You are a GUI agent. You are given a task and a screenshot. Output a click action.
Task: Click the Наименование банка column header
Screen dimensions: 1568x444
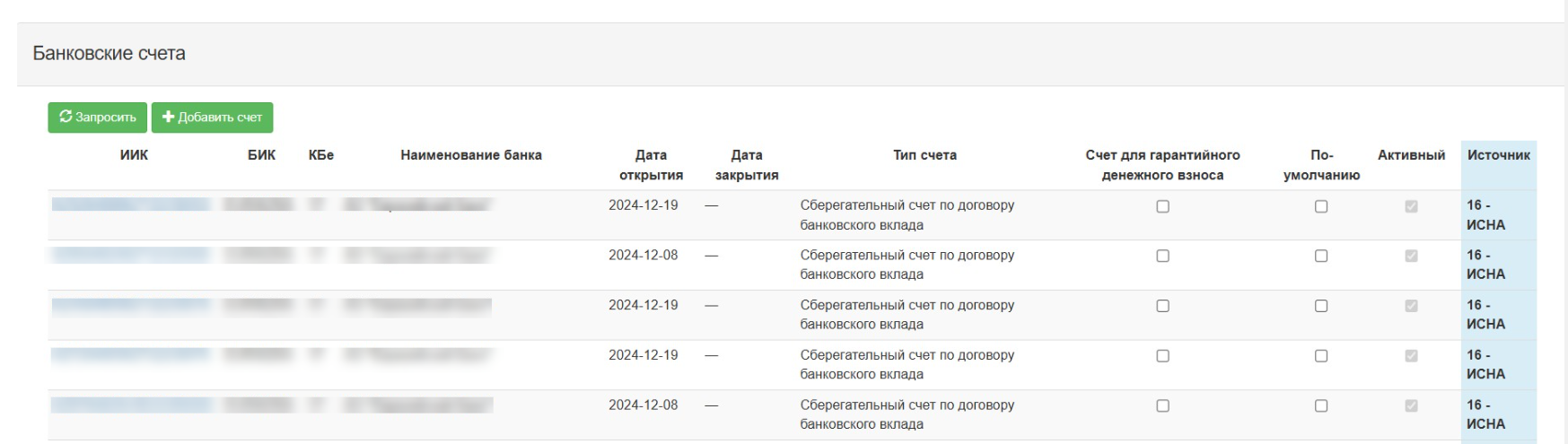(471, 155)
